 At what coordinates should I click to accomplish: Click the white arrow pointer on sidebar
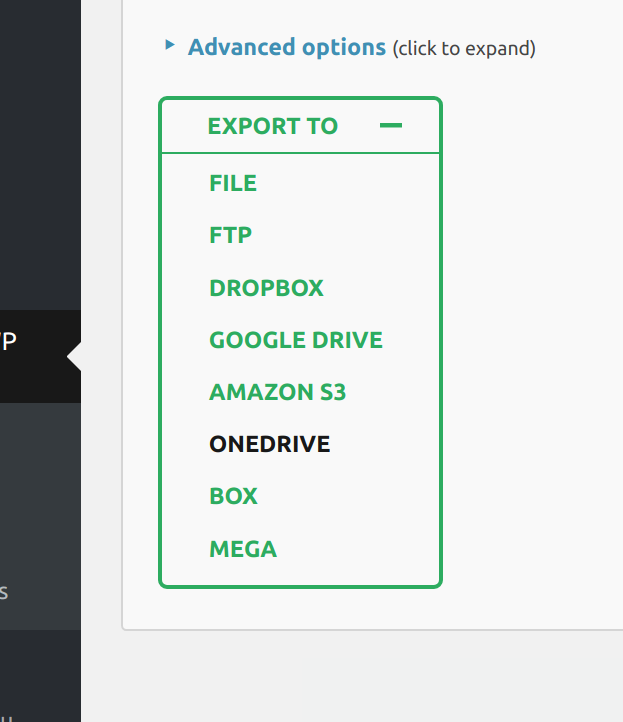click(74, 356)
